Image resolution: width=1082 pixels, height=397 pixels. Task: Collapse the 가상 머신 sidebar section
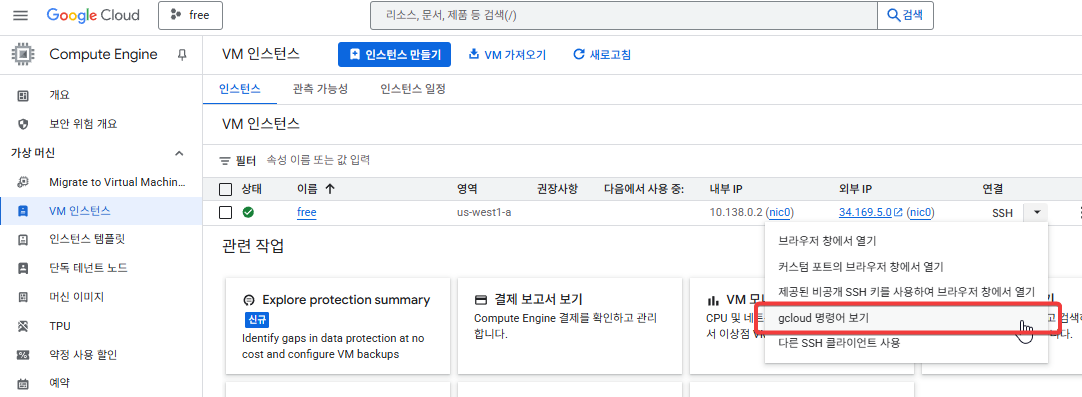pos(179,153)
